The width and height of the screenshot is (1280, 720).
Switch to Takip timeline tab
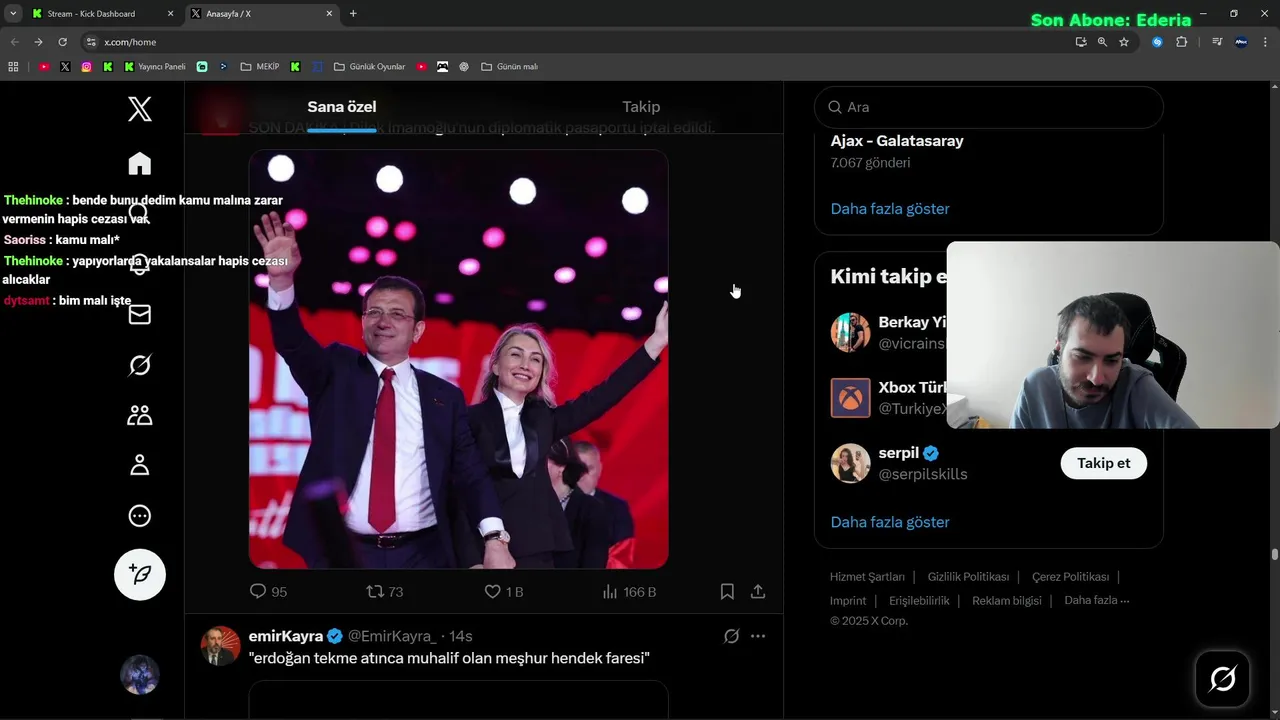coord(641,107)
